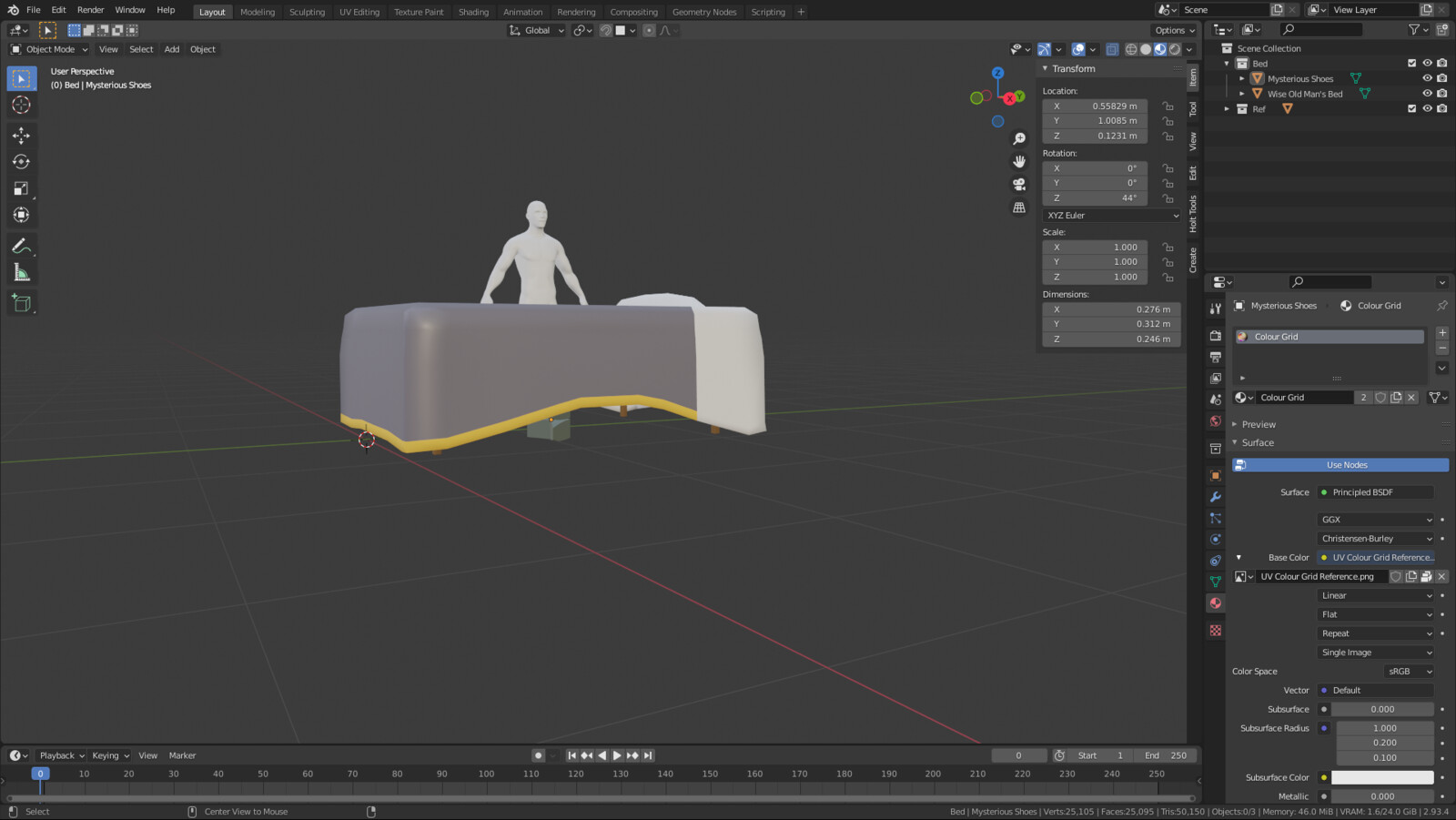Click the Principled BSDF surface button
Viewport: 1456px width, 820px height.
[1376, 492]
